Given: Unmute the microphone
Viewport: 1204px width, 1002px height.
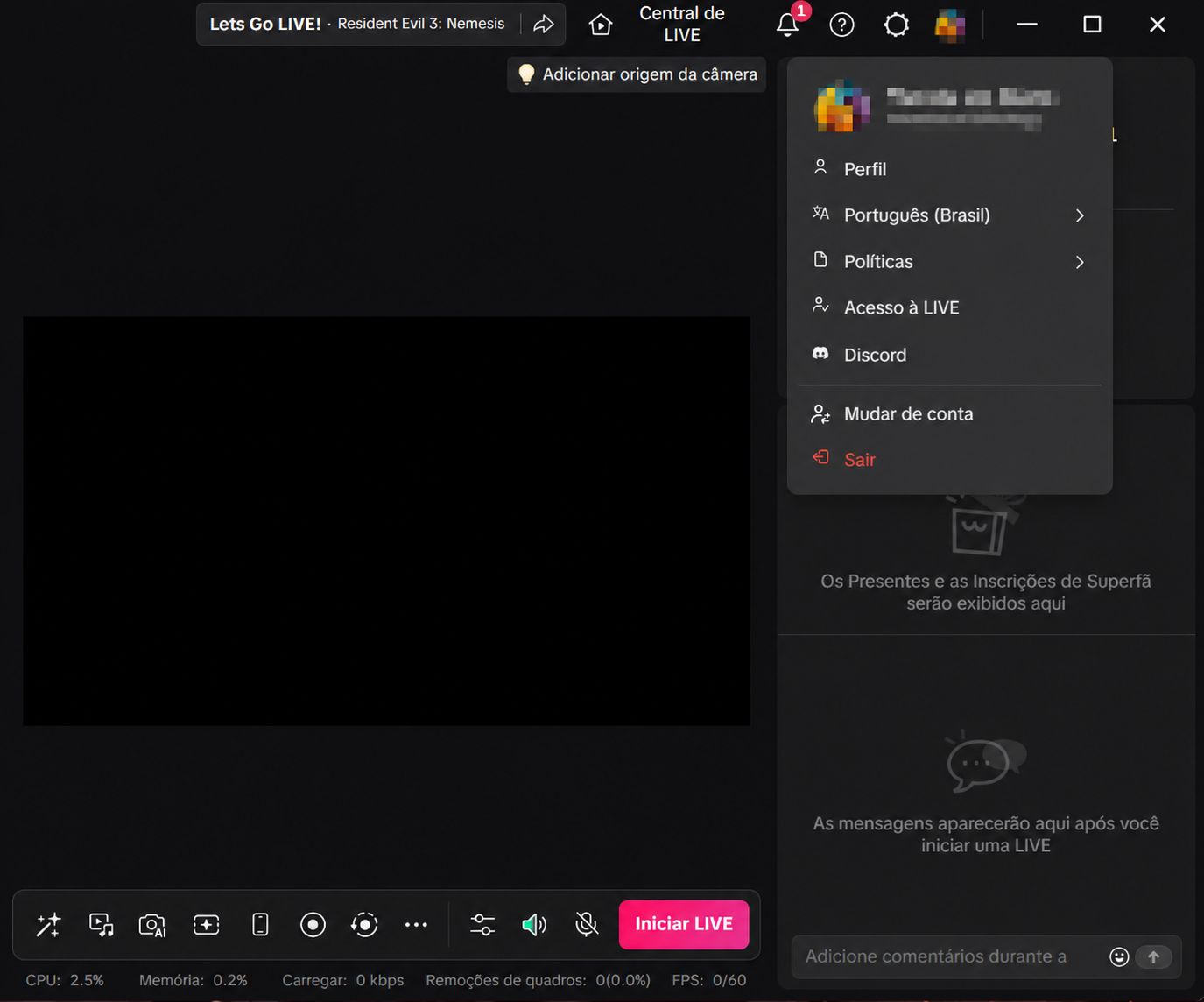Looking at the screenshot, I should 587,924.
